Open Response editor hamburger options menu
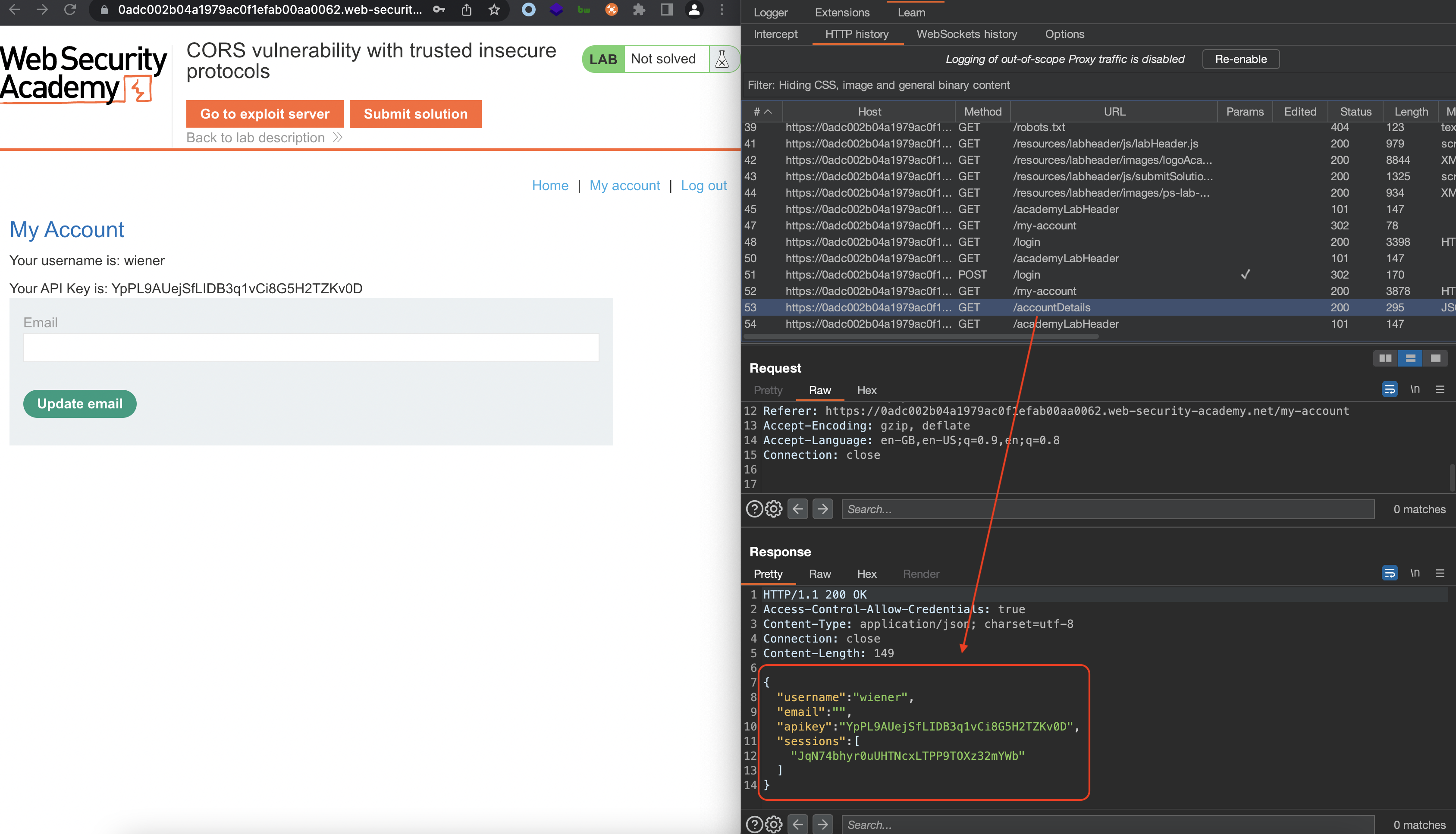Viewport: 1456px width, 834px height. coord(1439,573)
